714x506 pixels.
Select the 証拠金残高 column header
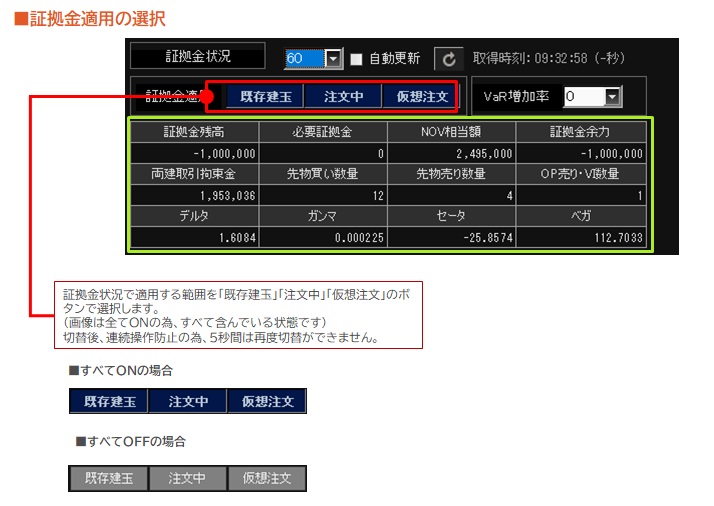coord(194,132)
